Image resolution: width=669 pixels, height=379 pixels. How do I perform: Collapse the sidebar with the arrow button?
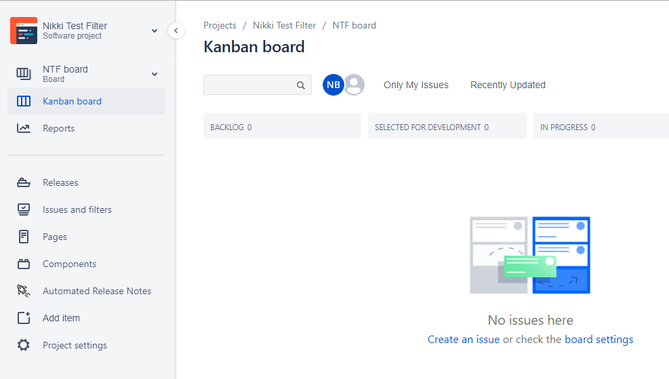coord(176,31)
